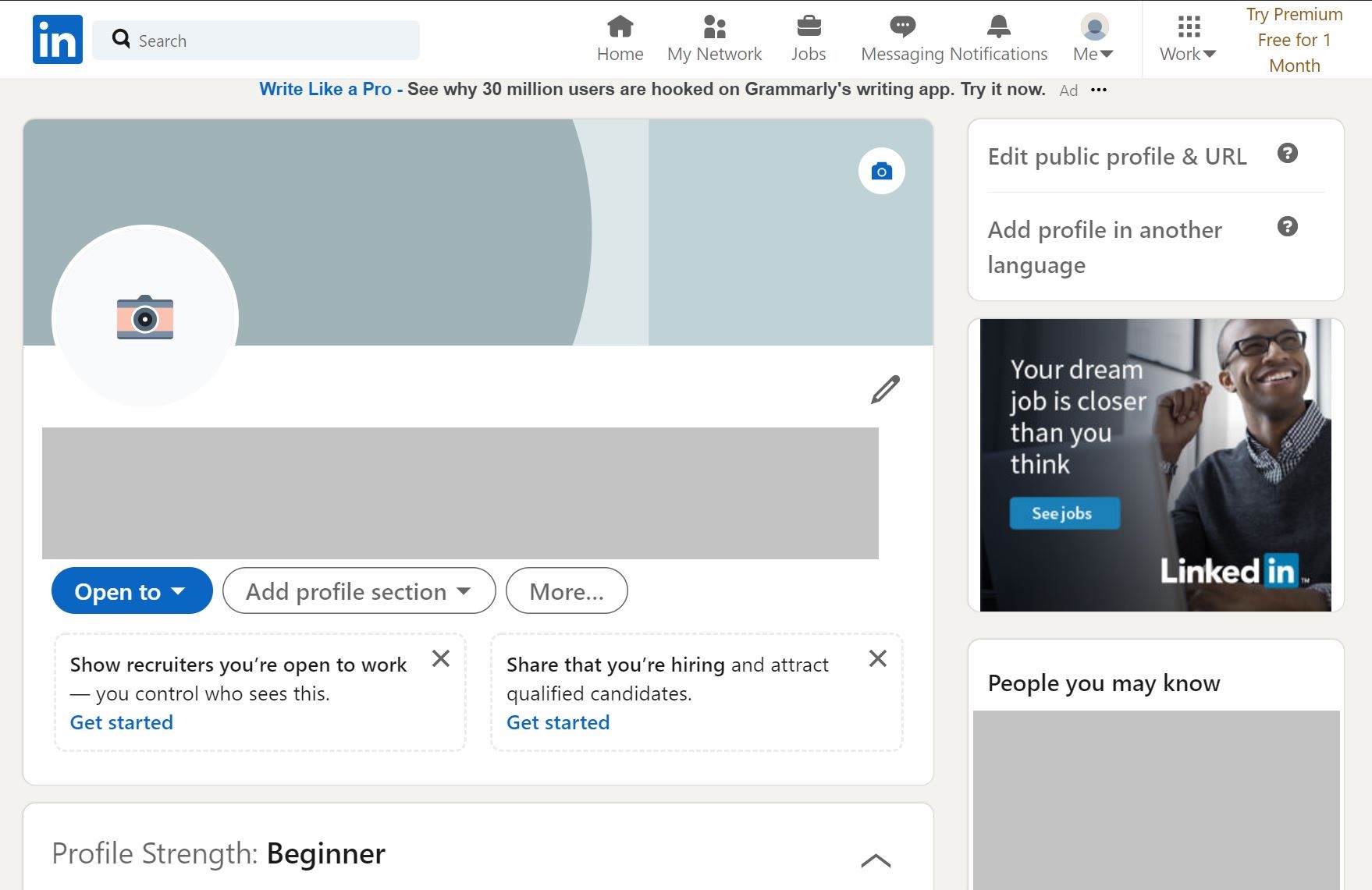
Task: Click in the Search input field
Action: pyautogui.click(x=265, y=41)
